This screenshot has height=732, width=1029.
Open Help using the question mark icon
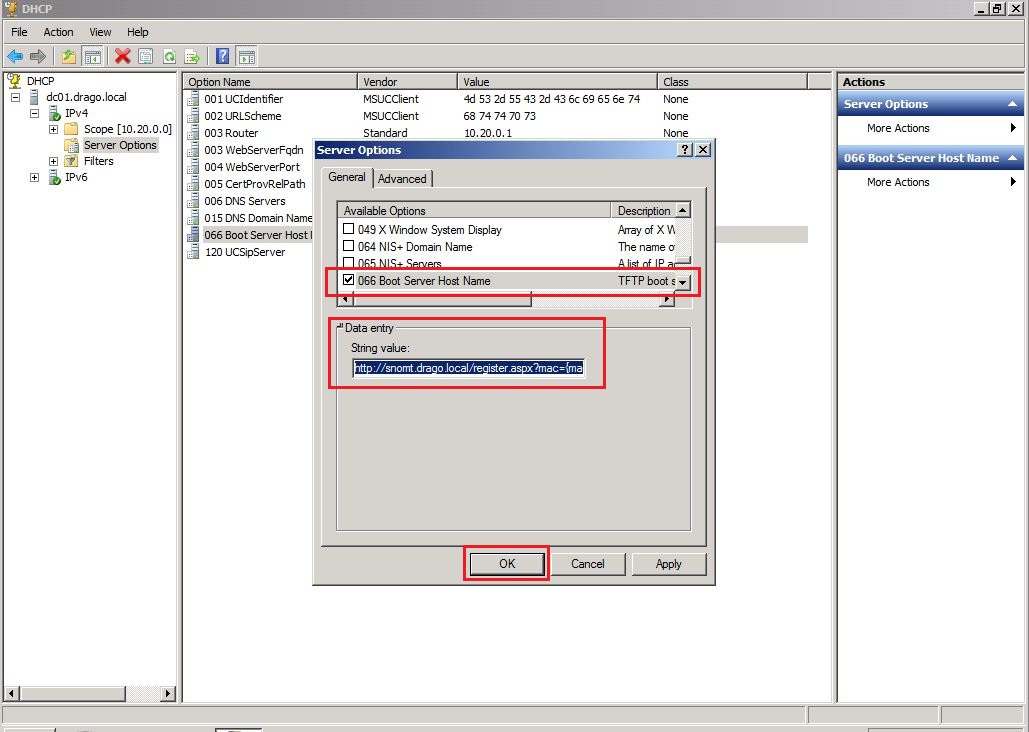(x=220, y=56)
